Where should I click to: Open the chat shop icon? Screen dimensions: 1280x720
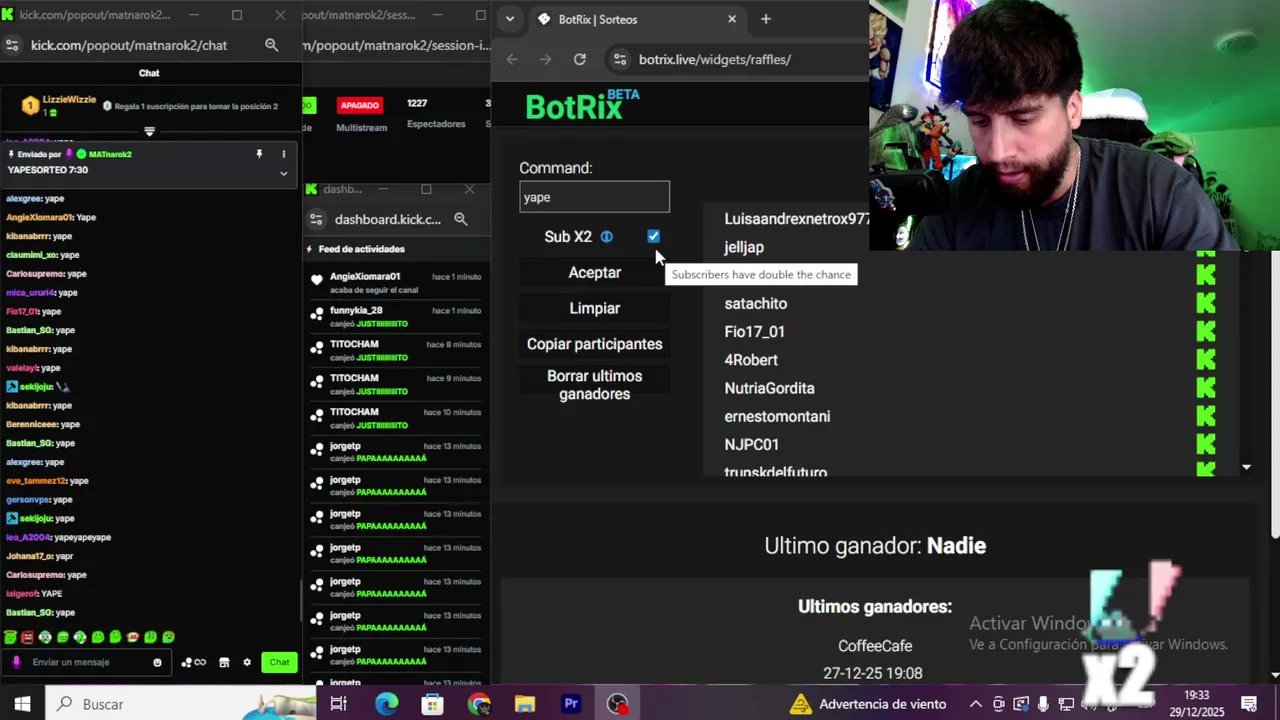224,662
